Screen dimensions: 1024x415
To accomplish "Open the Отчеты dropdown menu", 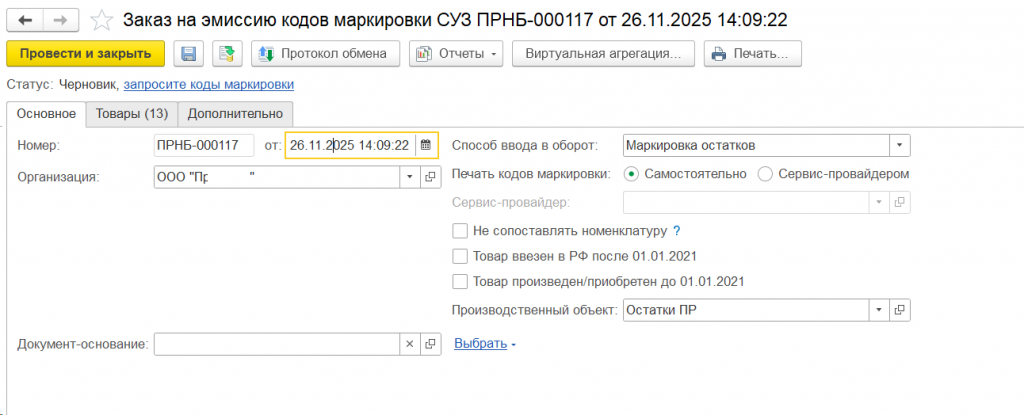I will [455, 54].
